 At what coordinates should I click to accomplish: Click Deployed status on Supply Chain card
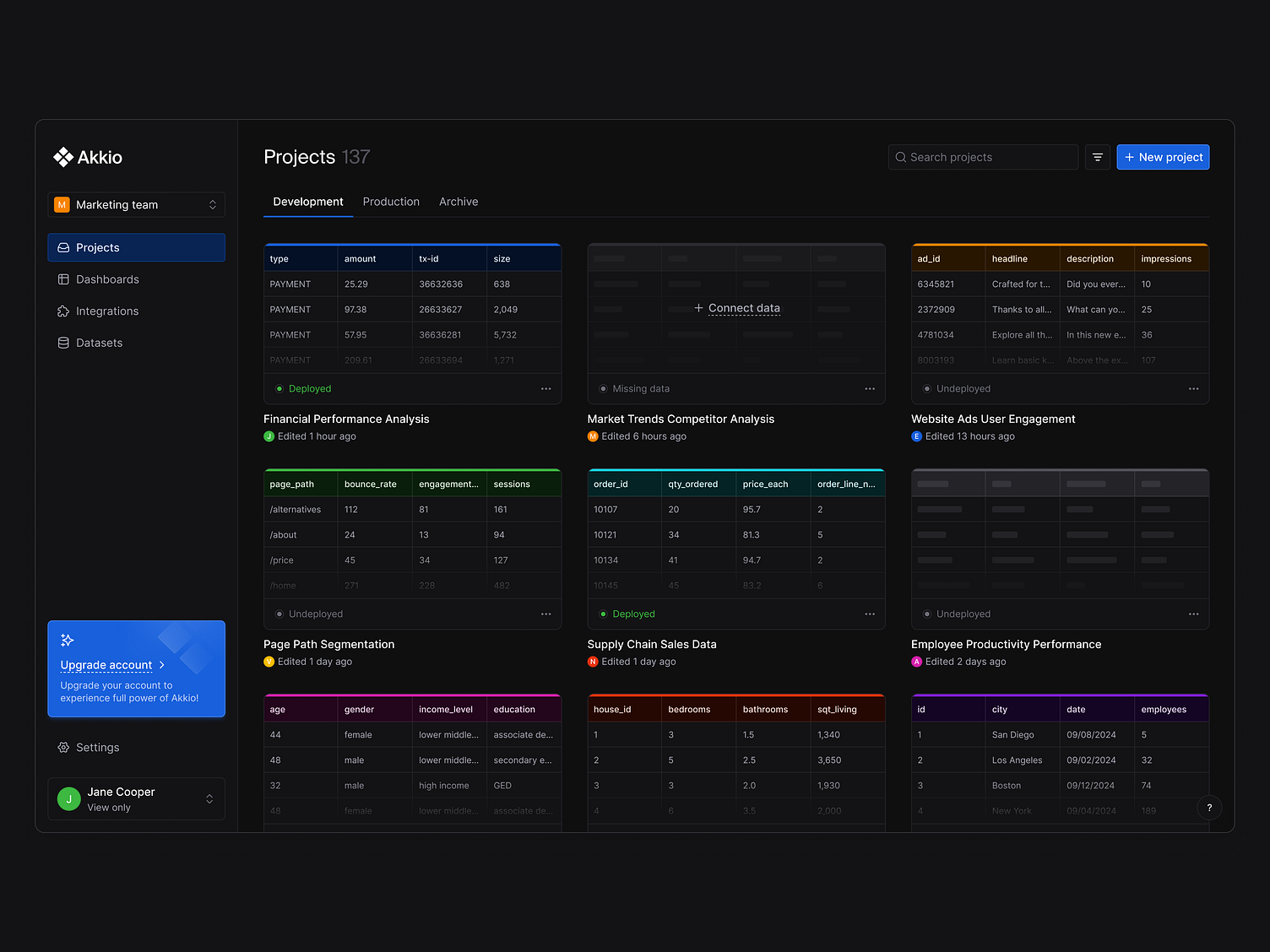click(633, 614)
